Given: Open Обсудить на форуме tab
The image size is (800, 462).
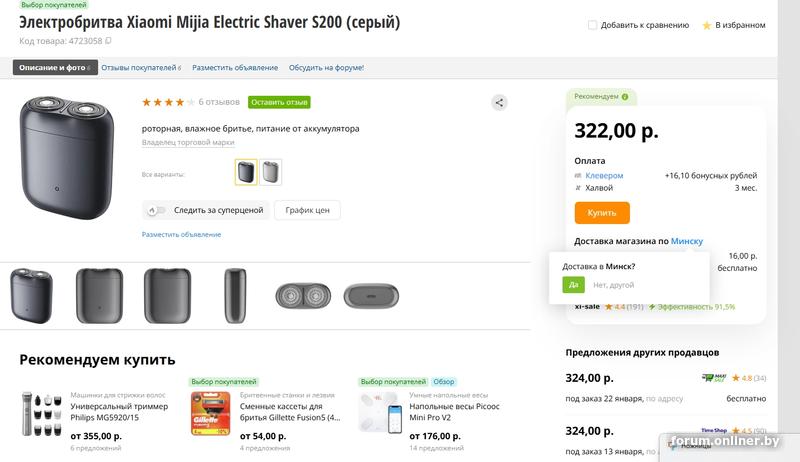Looking at the screenshot, I should pyautogui.click(x=326, y=68).
